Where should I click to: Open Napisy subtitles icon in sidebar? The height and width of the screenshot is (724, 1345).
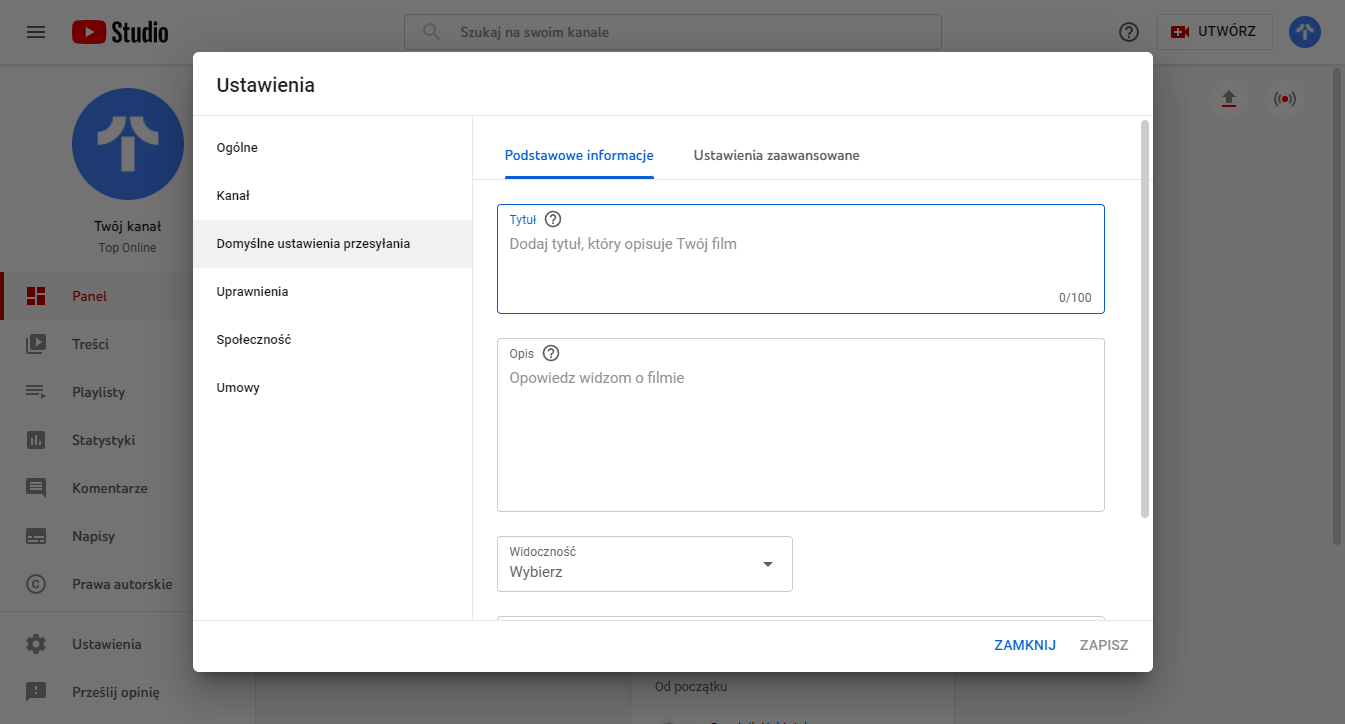[x=36, y=536]
